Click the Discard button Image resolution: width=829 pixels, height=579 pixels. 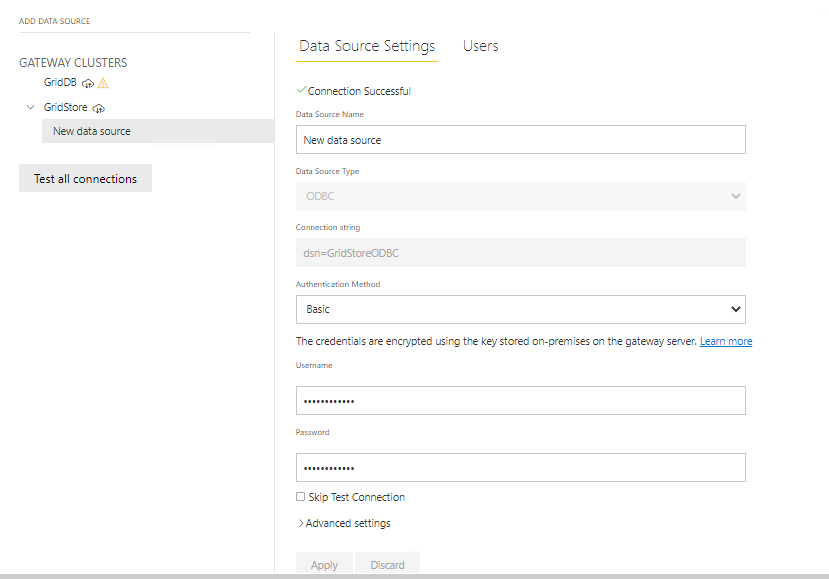387,565
